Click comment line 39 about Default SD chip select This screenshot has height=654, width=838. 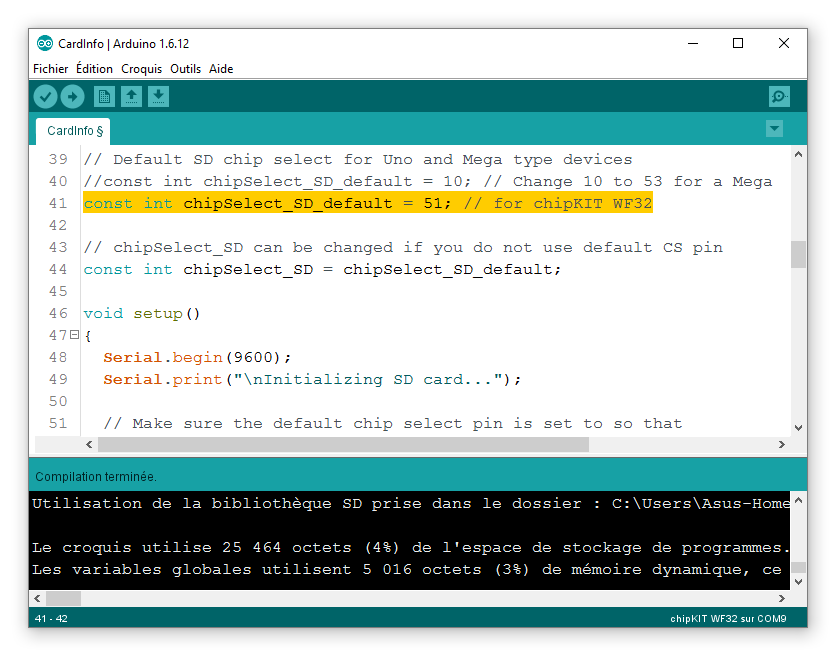point(358,160)
